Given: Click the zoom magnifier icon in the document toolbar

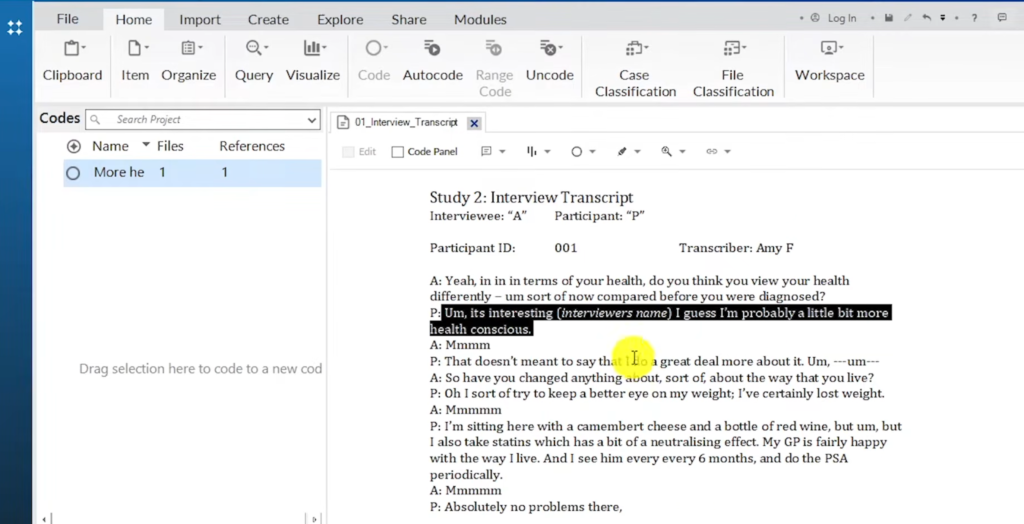Looking at the screenshot, I should click(666, 152).
